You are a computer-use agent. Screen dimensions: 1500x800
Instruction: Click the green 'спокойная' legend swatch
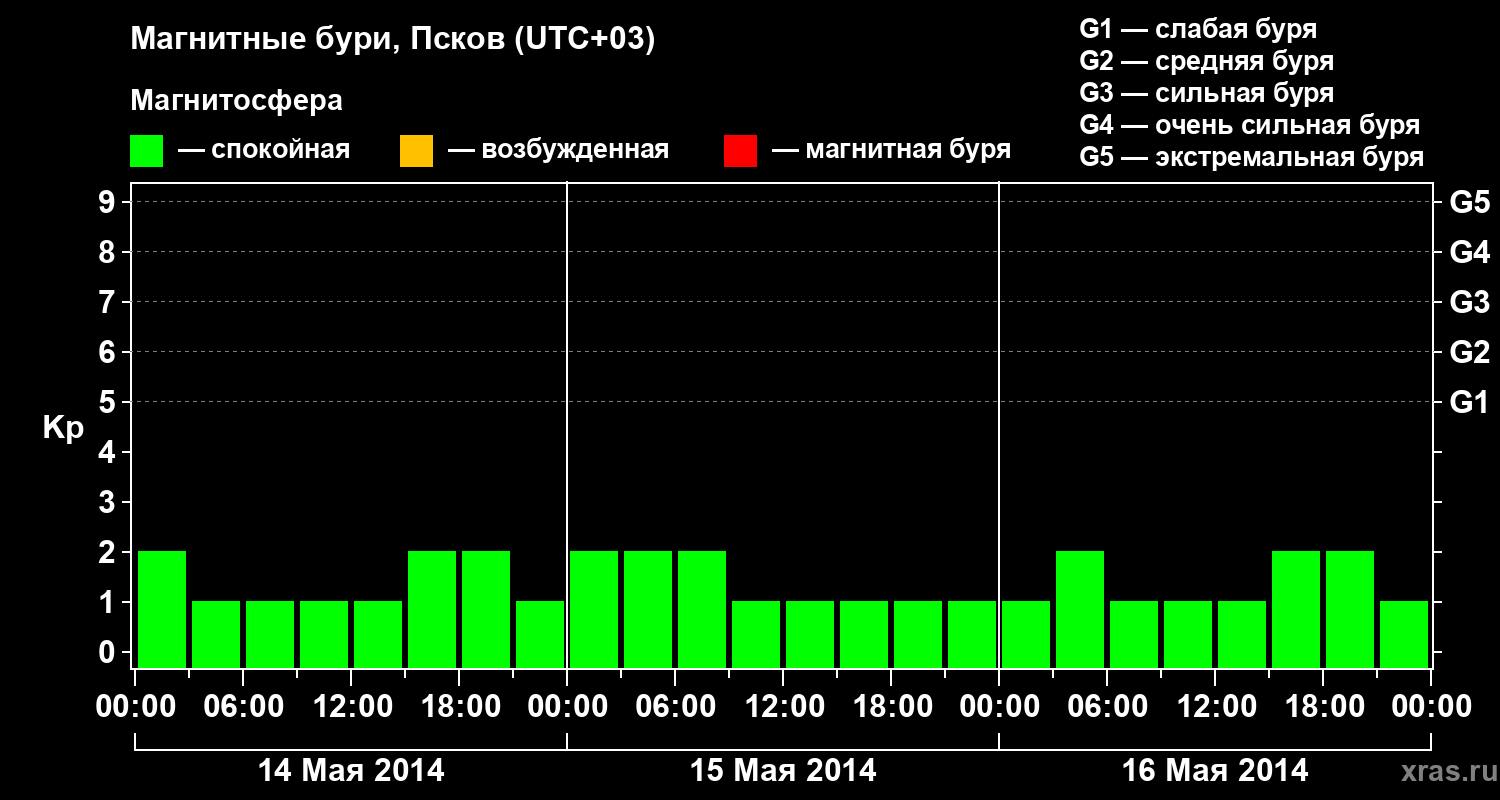coord(147,151)
